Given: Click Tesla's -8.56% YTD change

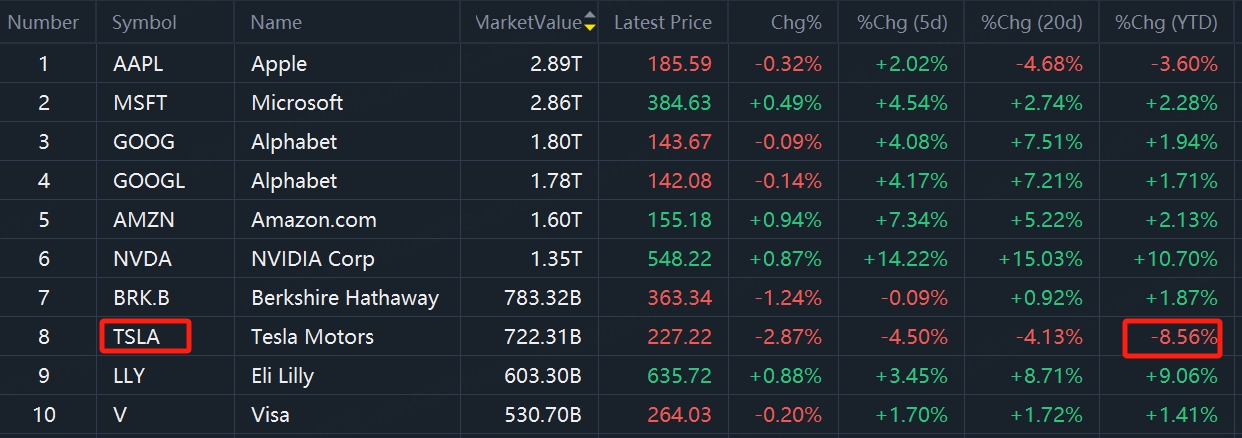Looking at the screenshot, I should 1183,337.
